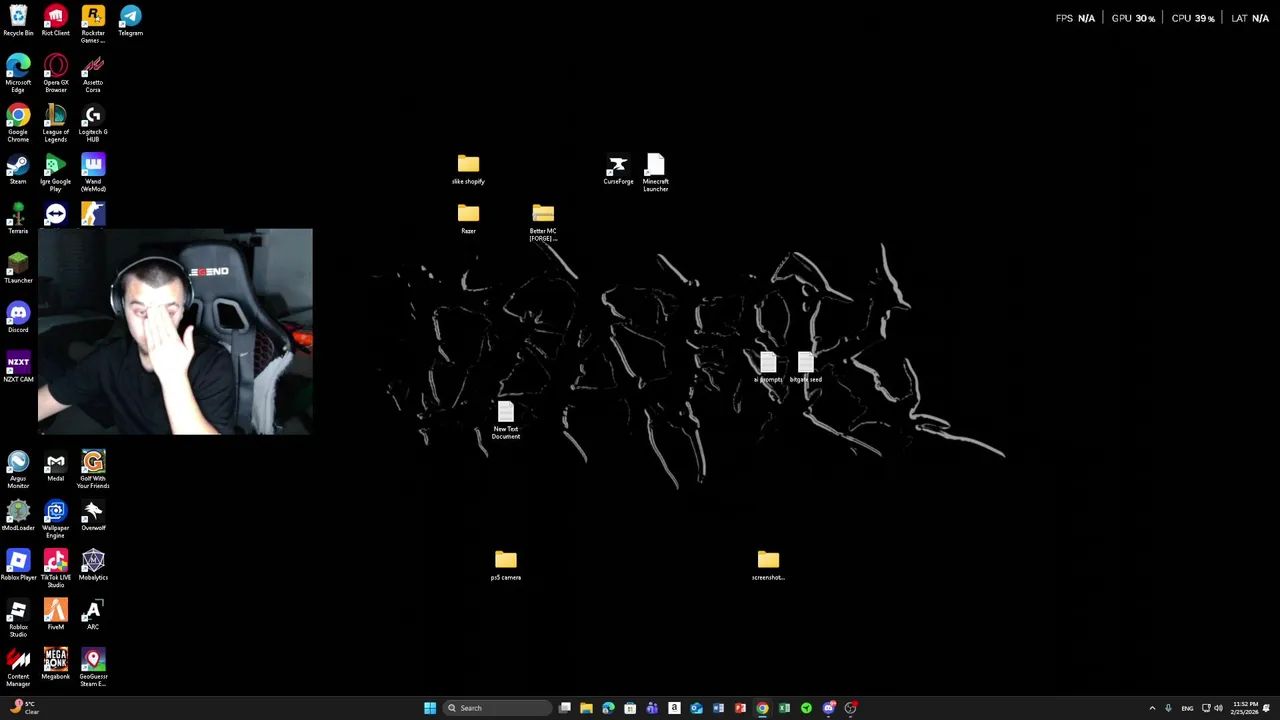This screenshot has width=1280, height=720.
Task: Select the ai prompts text file
Action: (x=768, y=367)
